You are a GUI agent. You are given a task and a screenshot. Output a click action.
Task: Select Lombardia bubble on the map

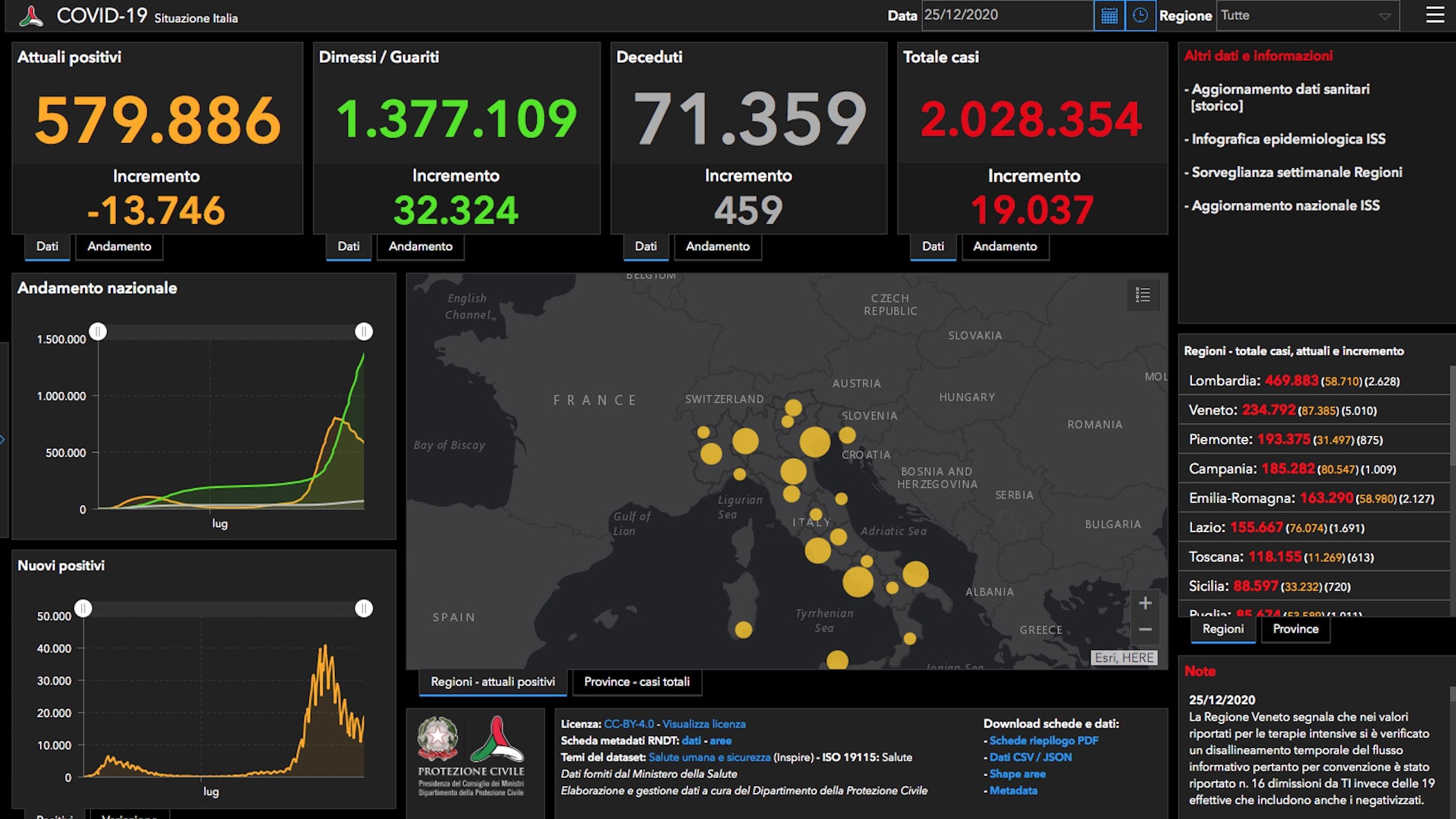coord(745,441)
